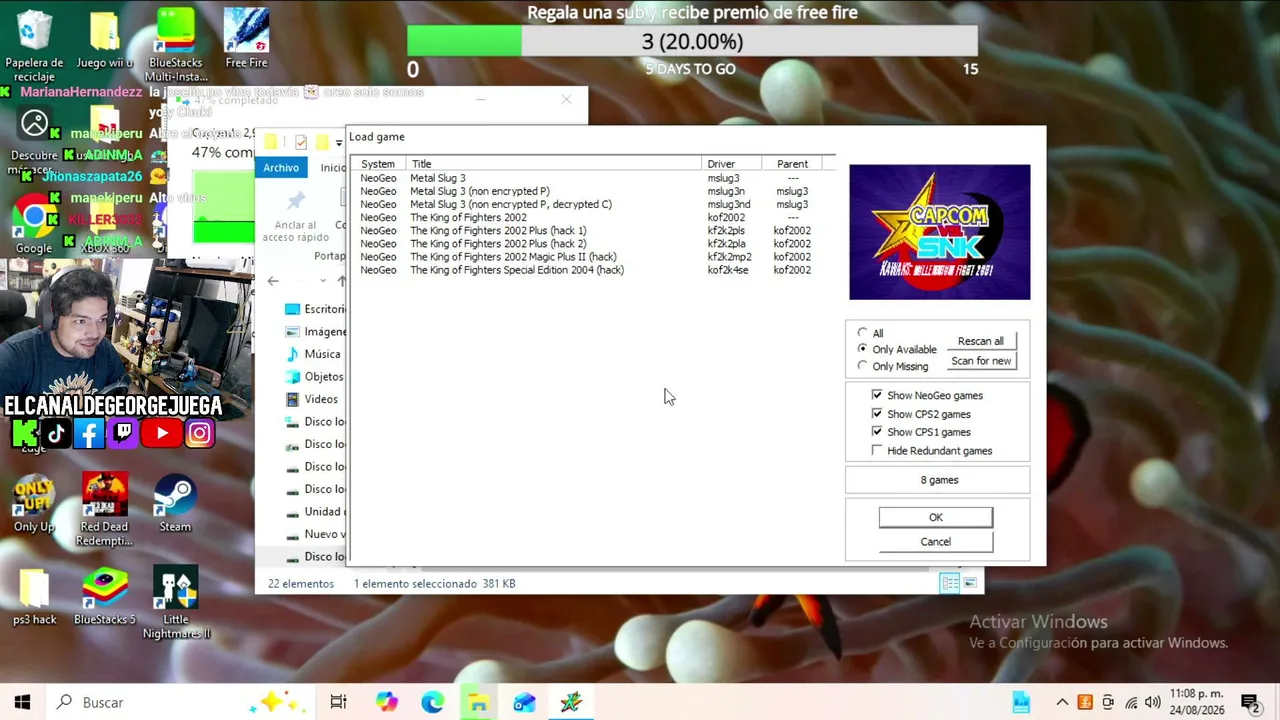Open Little Nightmares II desktop shortcut

176,603
